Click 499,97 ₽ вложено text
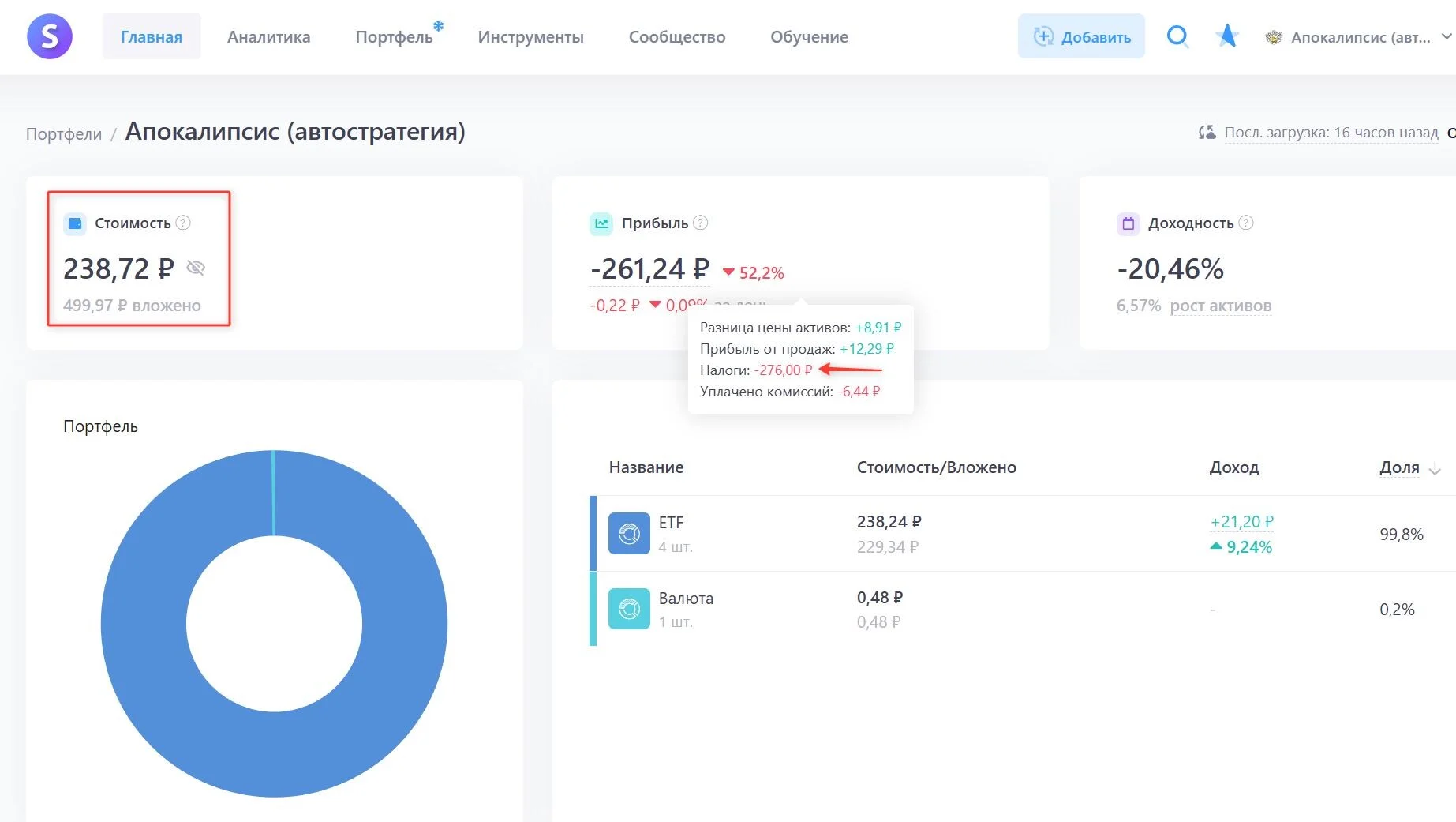 [132, 306]
